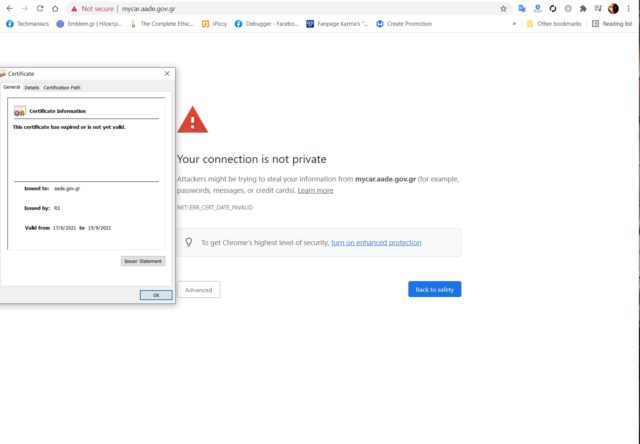Click the expiry date 15/9/2021

point(99,228)
